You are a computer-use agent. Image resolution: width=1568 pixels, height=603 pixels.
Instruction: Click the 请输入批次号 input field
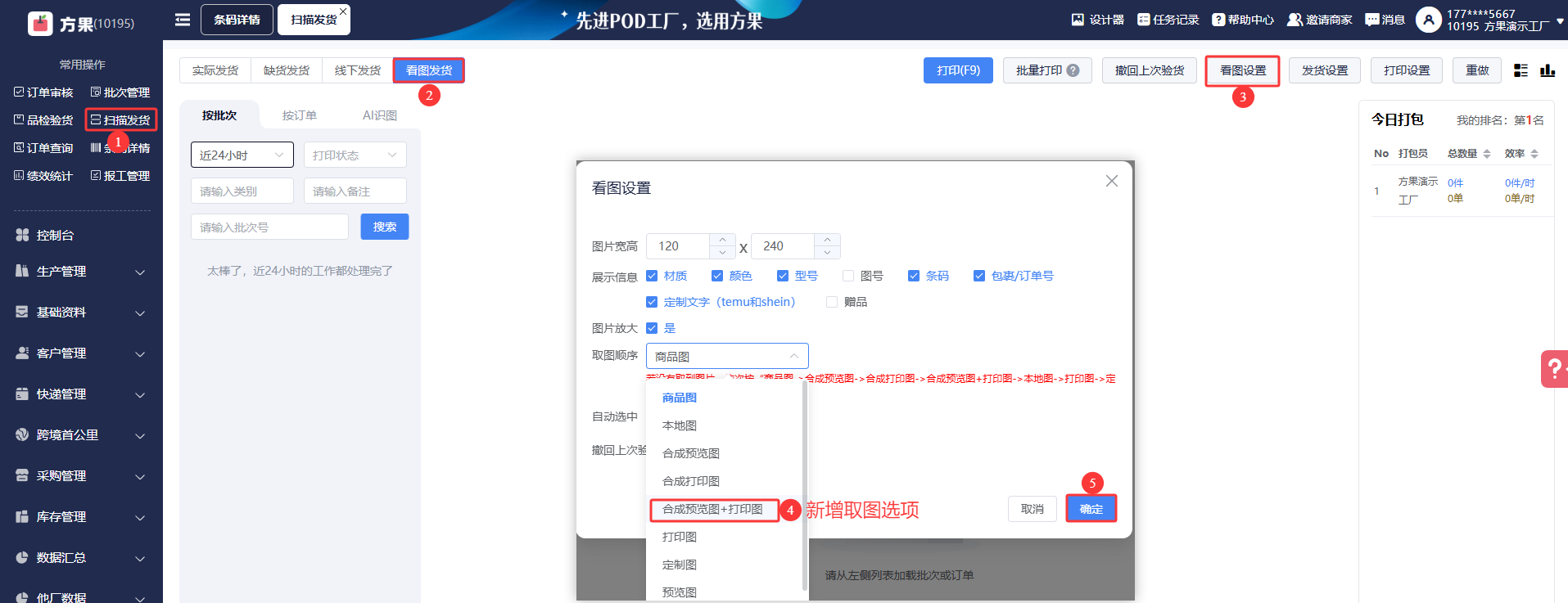269,227
